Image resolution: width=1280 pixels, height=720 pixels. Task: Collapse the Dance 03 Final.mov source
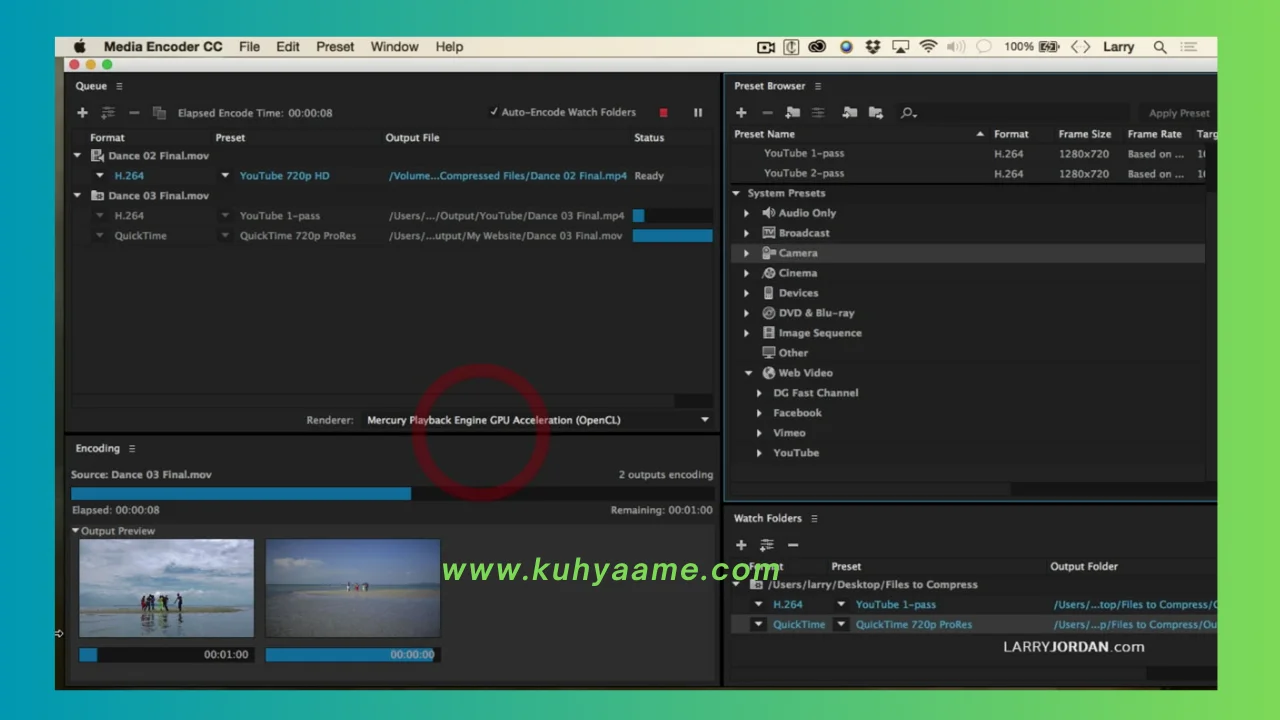(78, 196)
